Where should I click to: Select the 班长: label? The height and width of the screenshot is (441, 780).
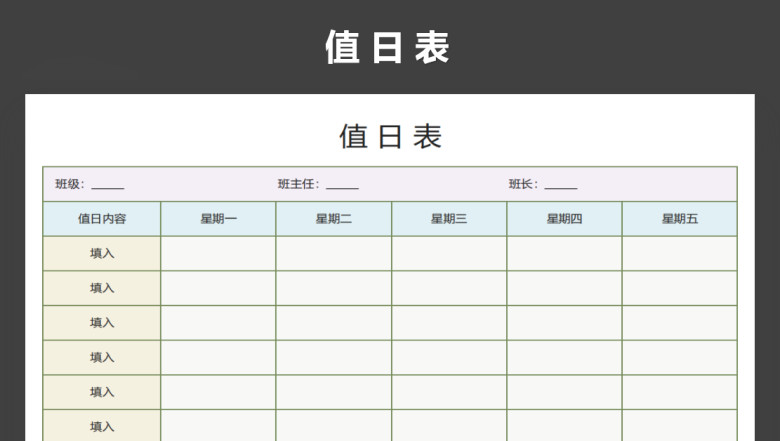tap(523, 184)
